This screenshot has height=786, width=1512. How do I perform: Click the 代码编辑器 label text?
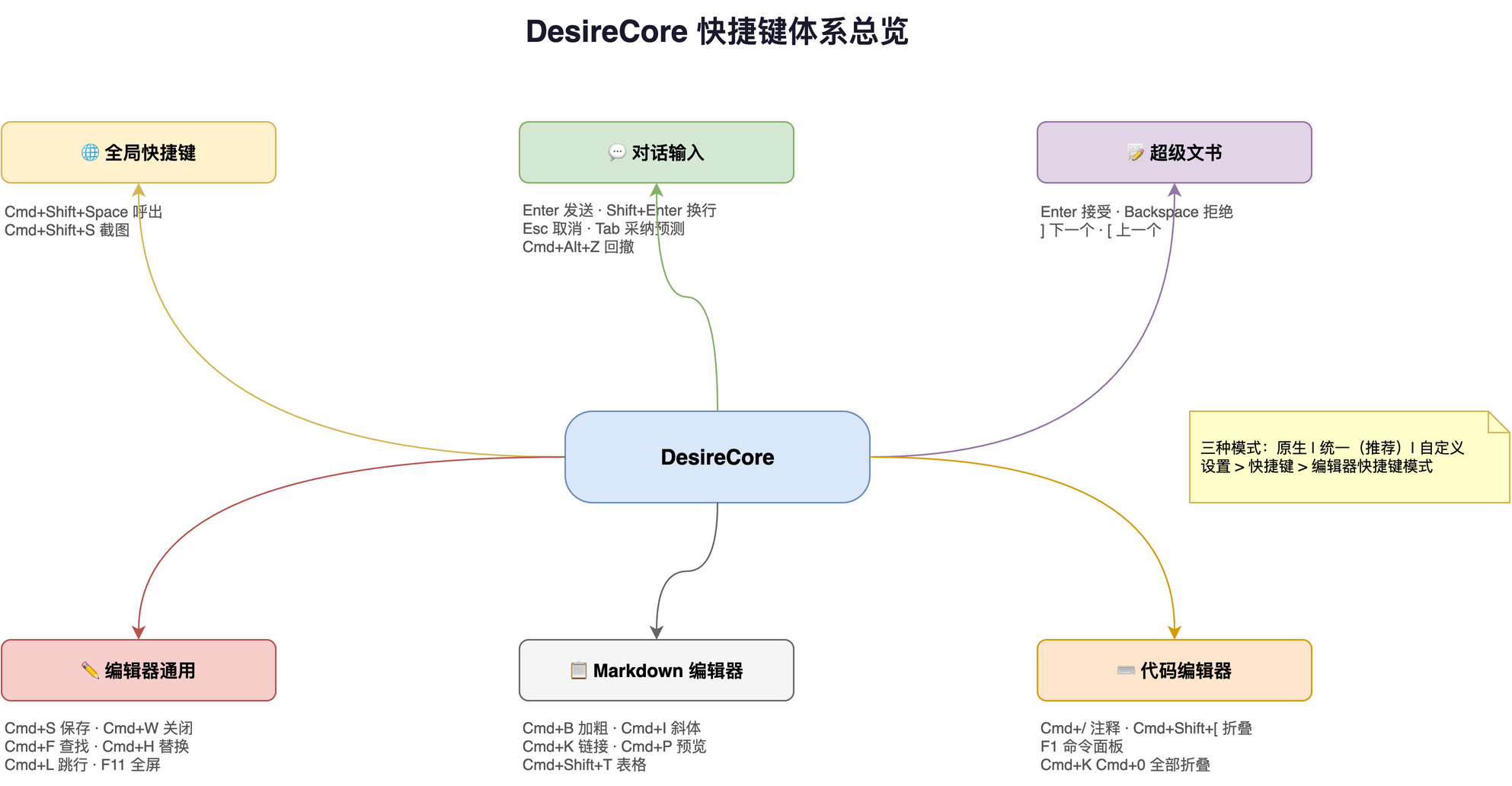tap(1186, 670)
